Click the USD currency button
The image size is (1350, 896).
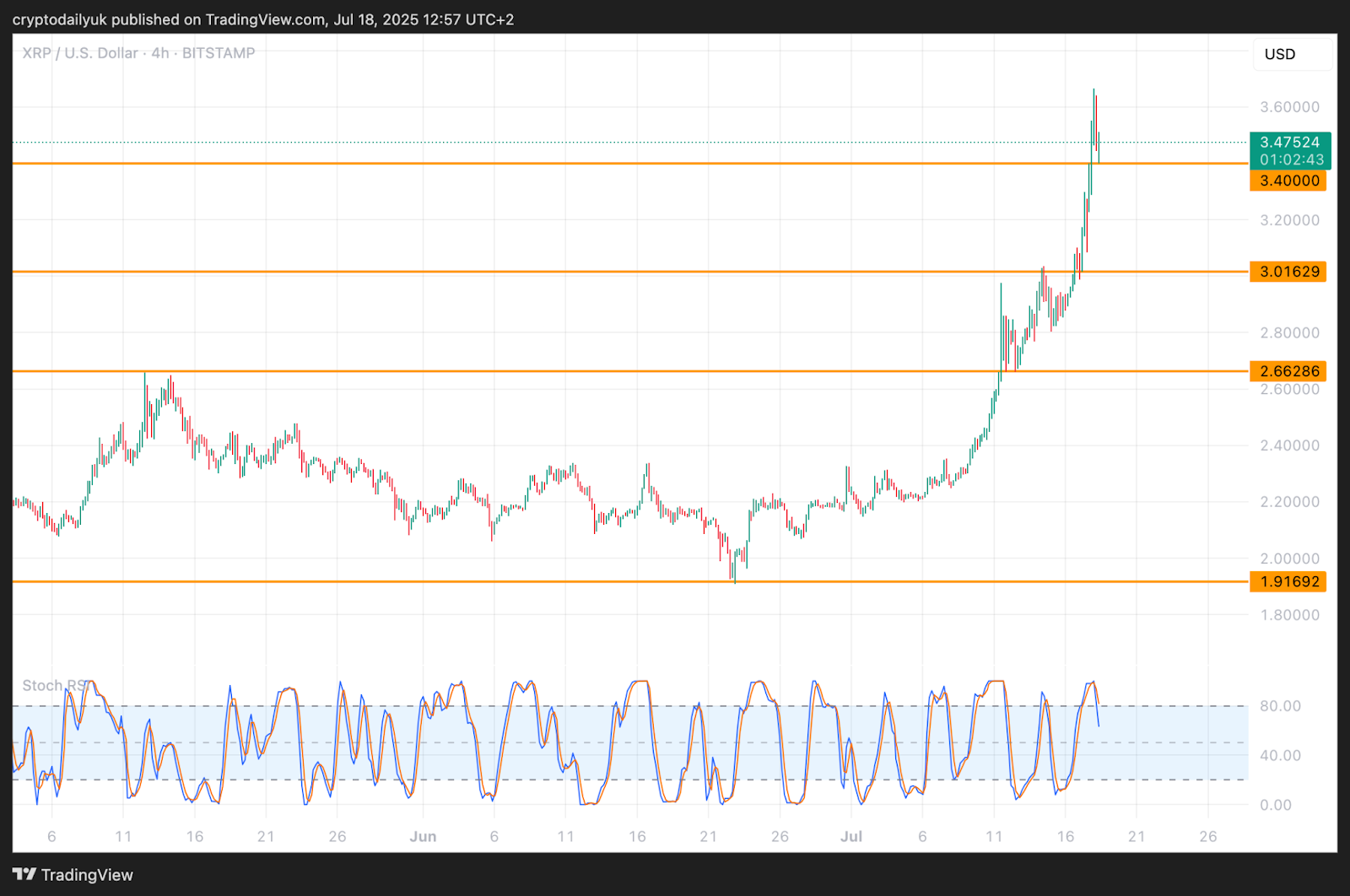pos(1293,54)
